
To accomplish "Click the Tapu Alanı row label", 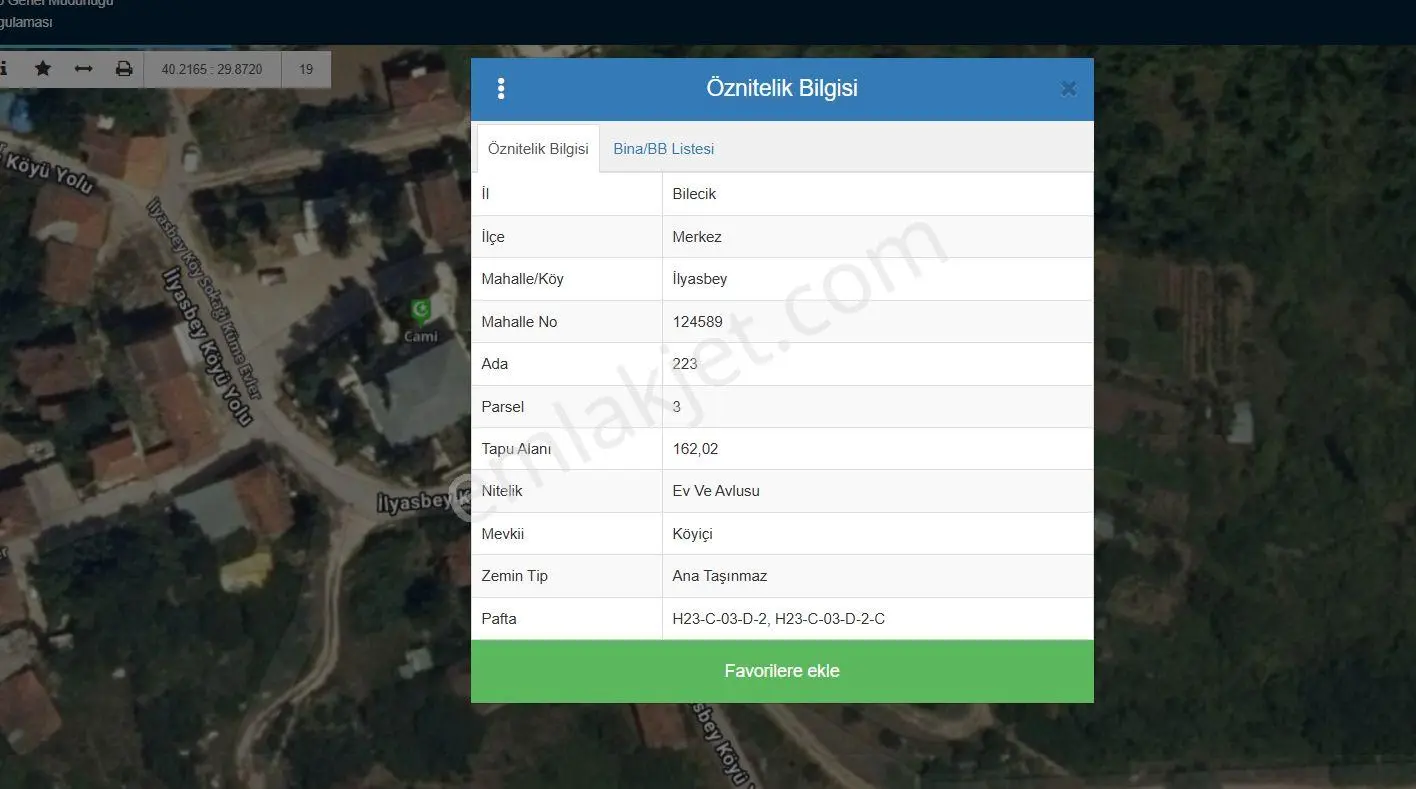I will pos(516,449).
